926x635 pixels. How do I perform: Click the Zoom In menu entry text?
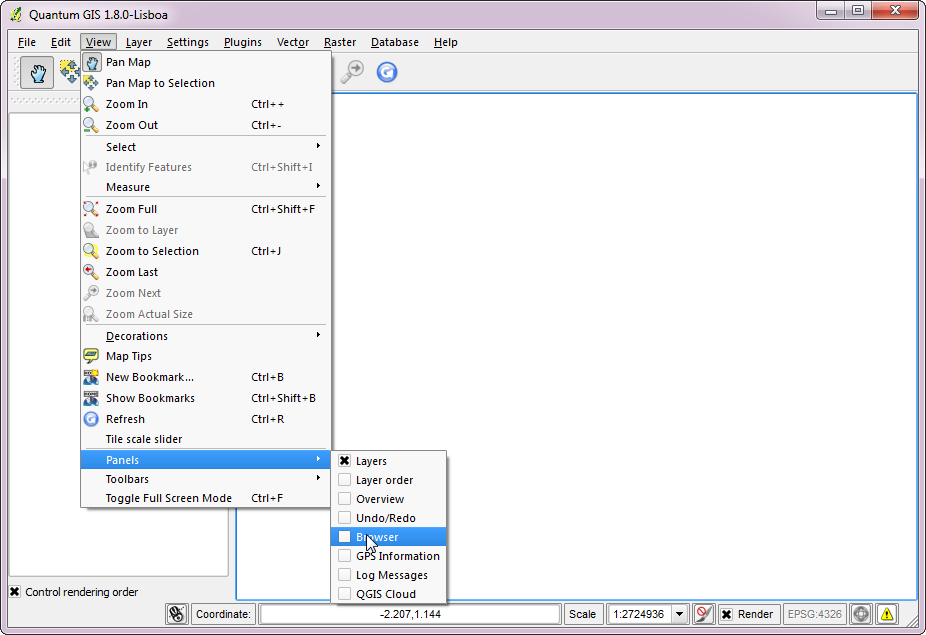127,104
